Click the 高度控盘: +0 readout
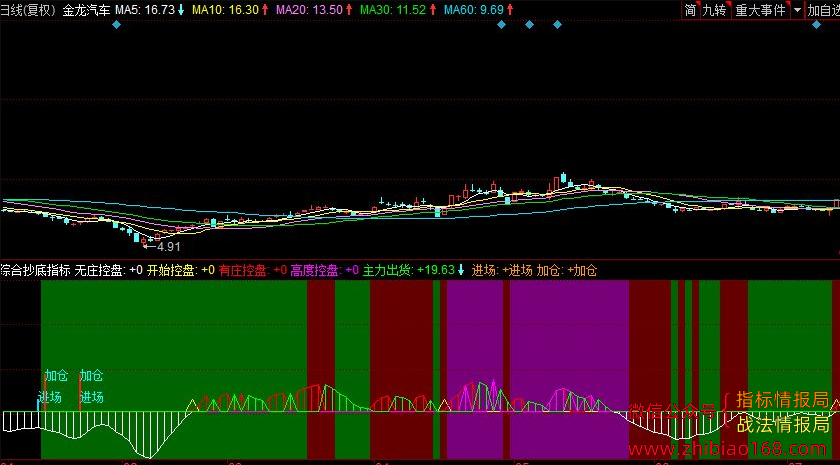This screenshot has width=840, height=465. click(325, 271)
